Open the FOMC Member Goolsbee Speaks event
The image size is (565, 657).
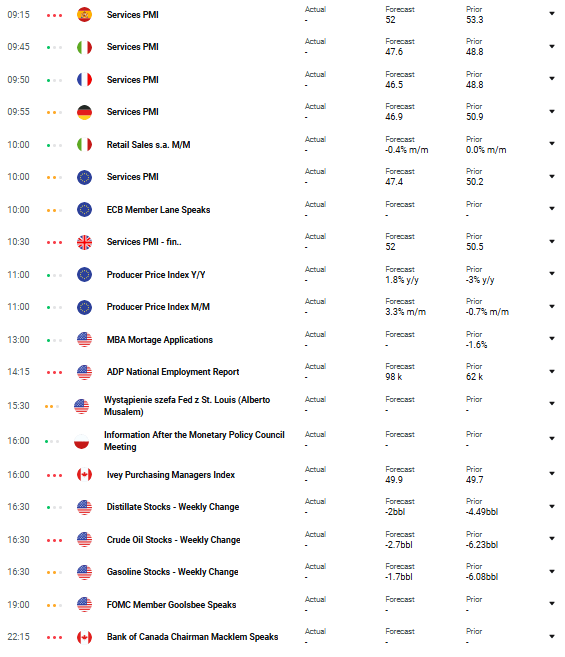click(x=171, y=605)
